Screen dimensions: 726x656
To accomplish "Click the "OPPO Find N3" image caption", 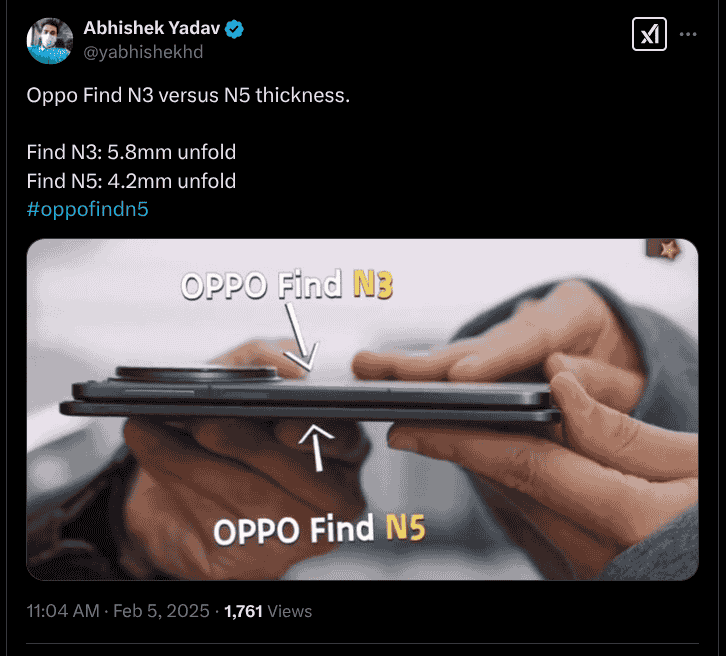I will (286, 287).
